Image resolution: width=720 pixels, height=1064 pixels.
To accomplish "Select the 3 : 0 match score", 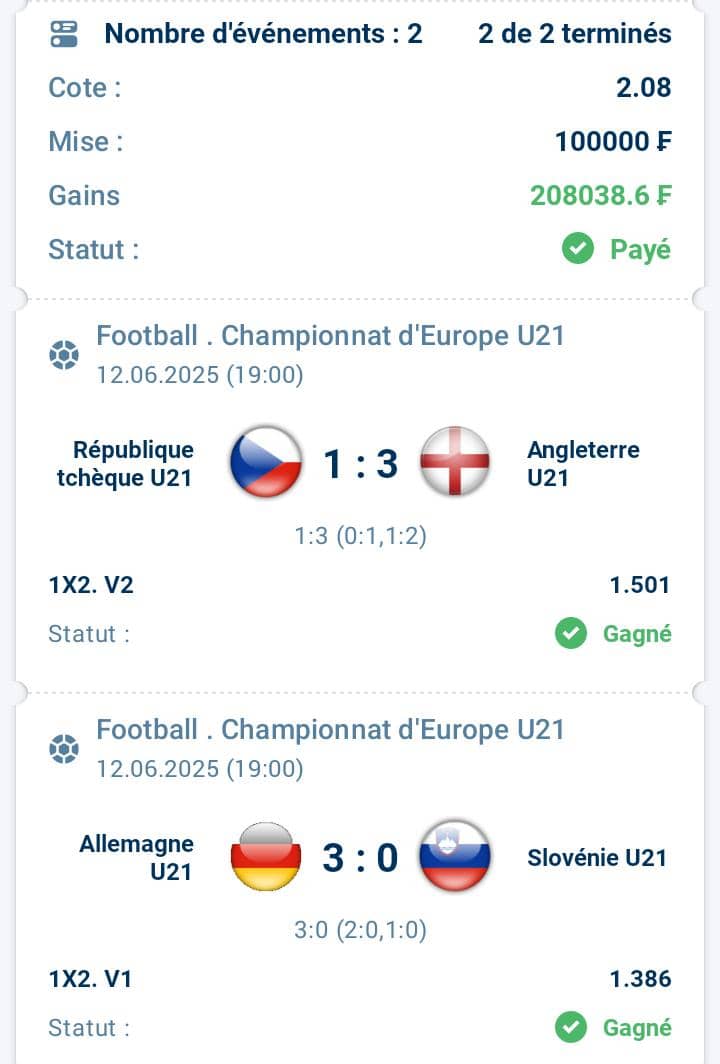I will [x=360, y=858].
